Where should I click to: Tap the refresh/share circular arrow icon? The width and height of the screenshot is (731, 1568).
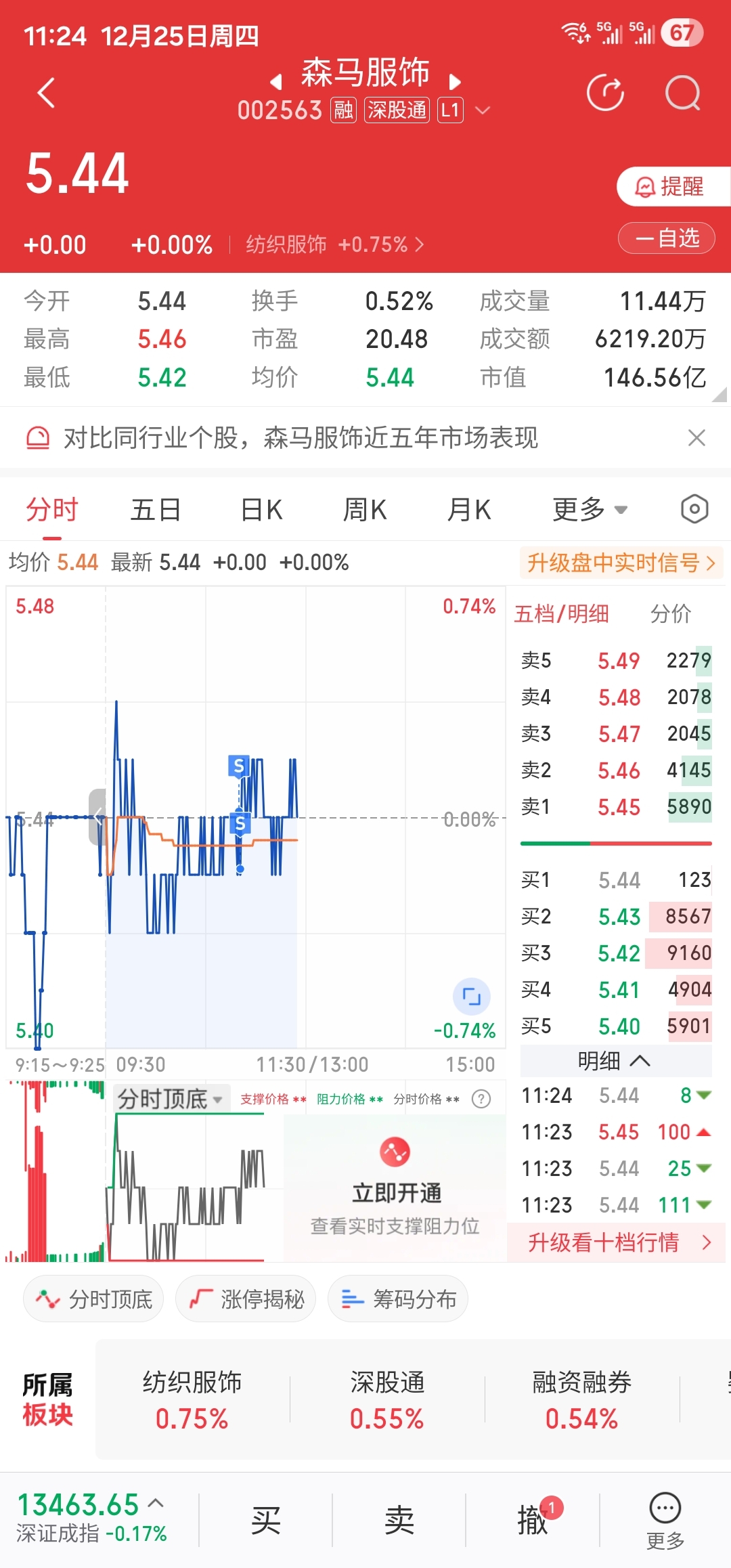coord(605,93)
